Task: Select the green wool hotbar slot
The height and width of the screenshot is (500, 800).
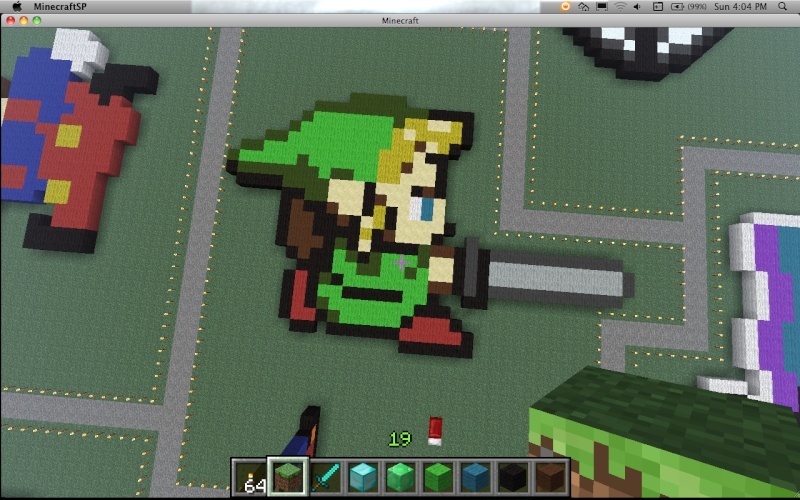Action: [x=438, y=477]
